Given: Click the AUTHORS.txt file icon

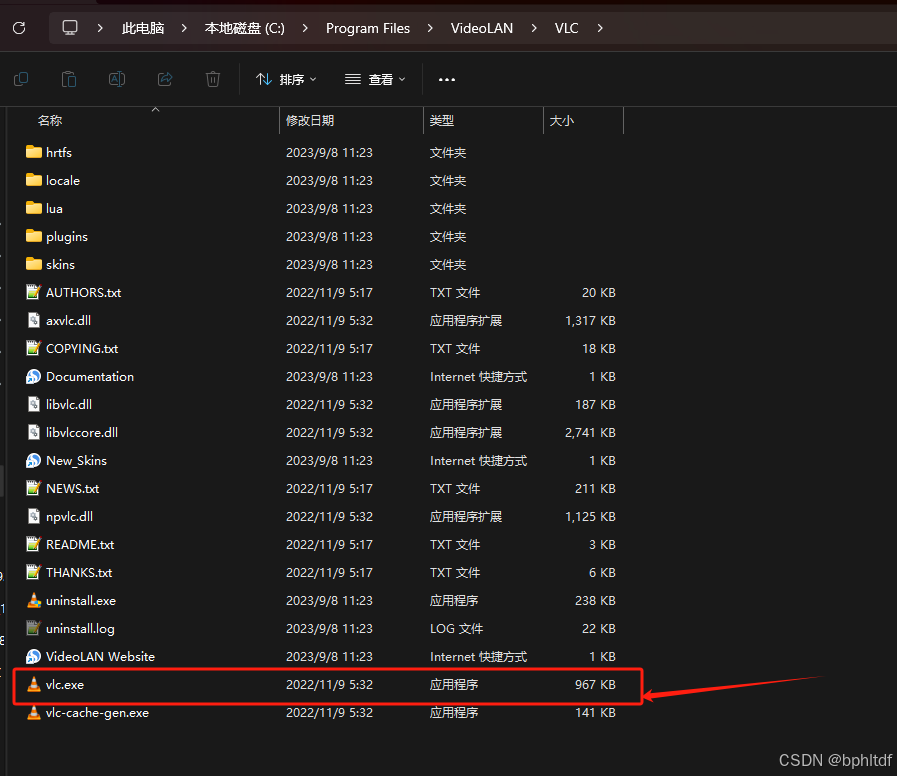Looking at the screenshot, I should point(34,292).
